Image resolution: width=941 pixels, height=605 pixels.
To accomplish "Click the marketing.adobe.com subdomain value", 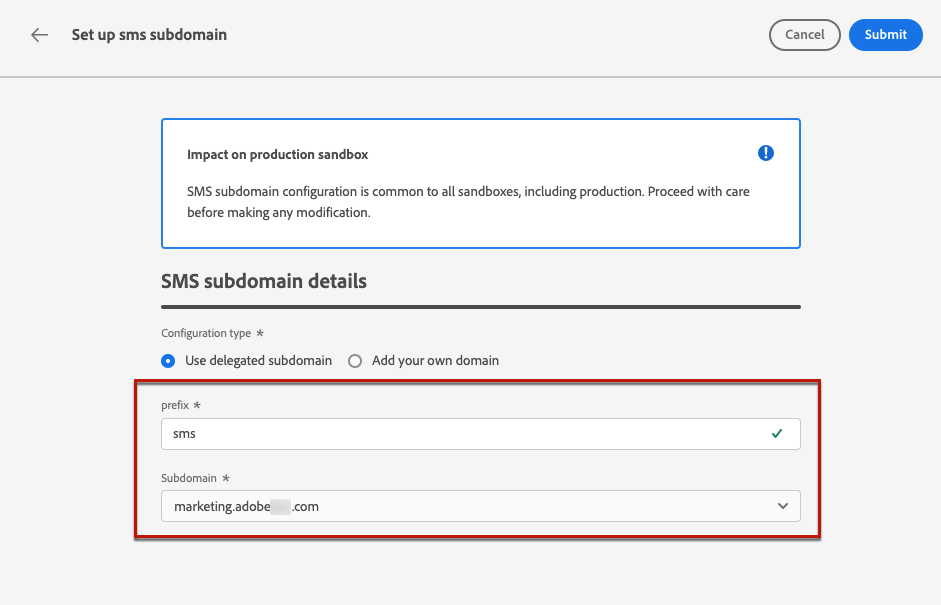I will 247,507.
